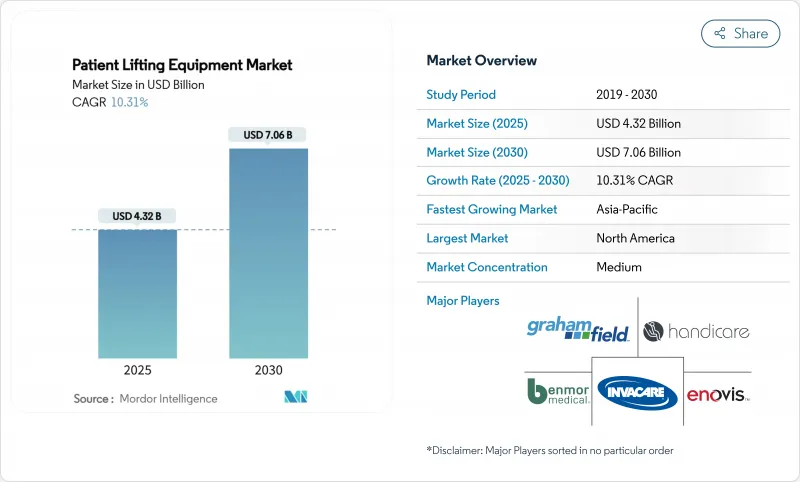800x482 pixels.
Task: Click the Patient Lifting Equipment Market title
Action: (182, 66)
